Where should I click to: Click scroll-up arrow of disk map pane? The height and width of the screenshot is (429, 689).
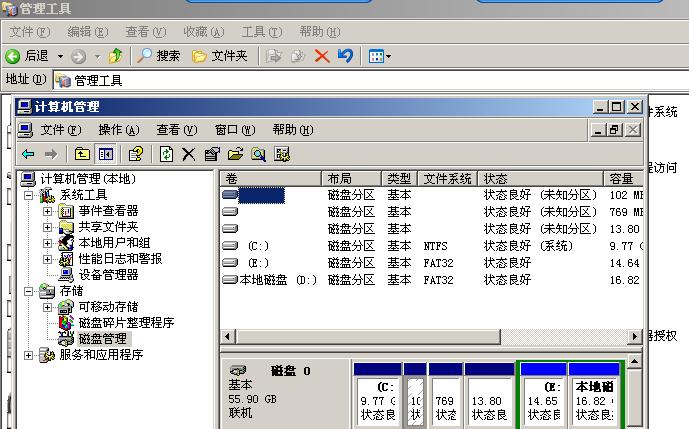click(635, 362)
